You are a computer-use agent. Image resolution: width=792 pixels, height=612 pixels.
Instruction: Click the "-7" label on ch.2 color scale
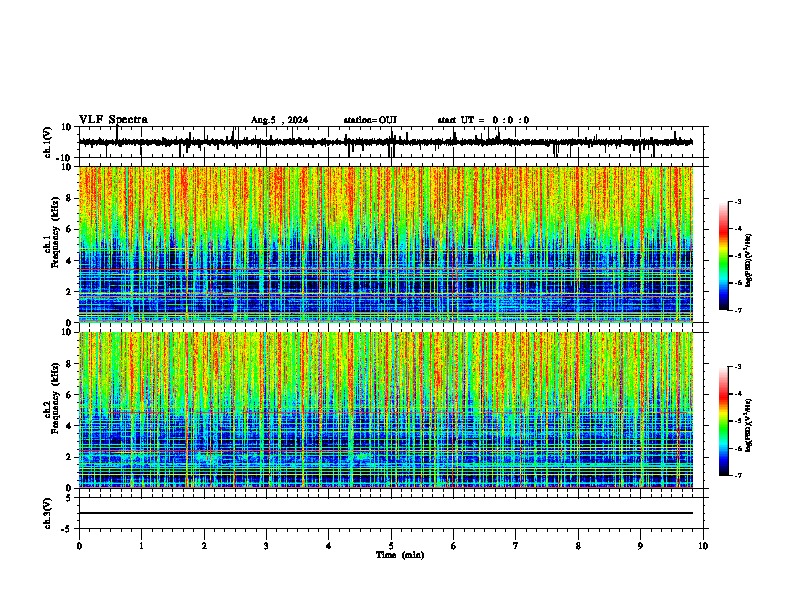point(737,476)
